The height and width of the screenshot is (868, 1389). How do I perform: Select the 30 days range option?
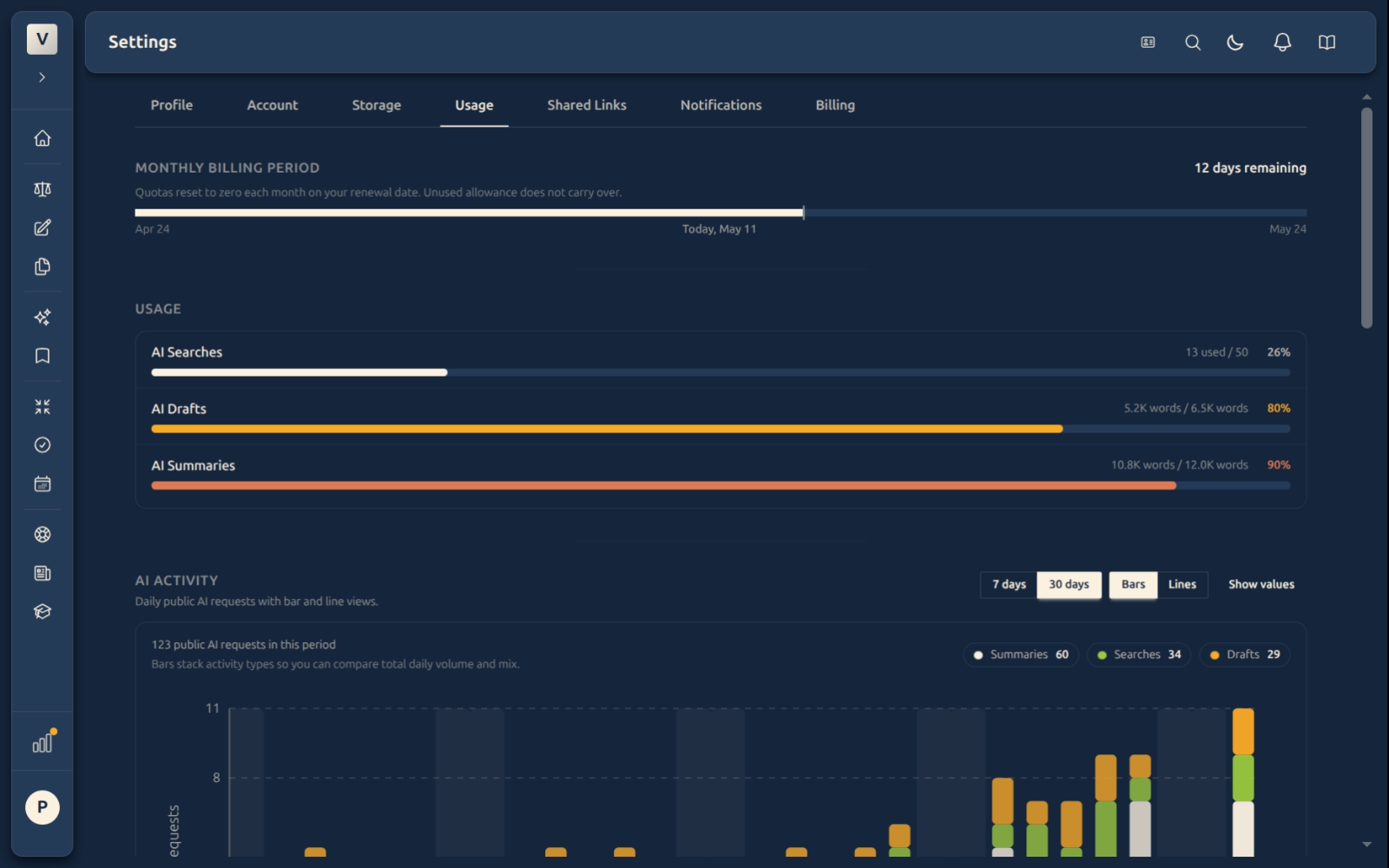(x=1069, y=584)
